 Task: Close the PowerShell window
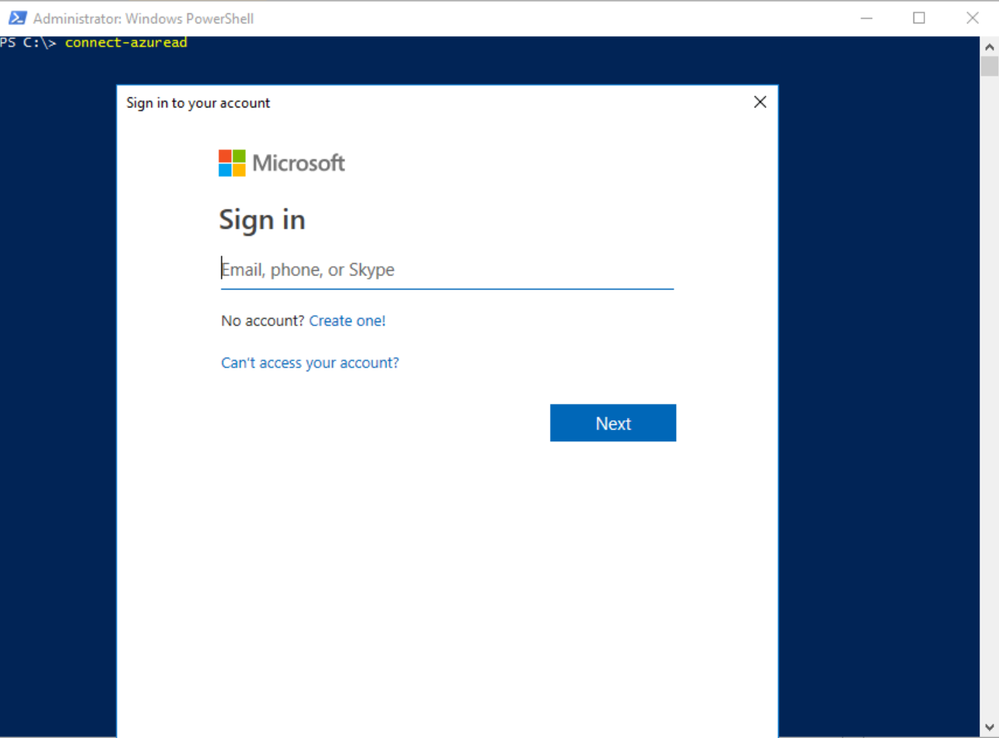972,18
